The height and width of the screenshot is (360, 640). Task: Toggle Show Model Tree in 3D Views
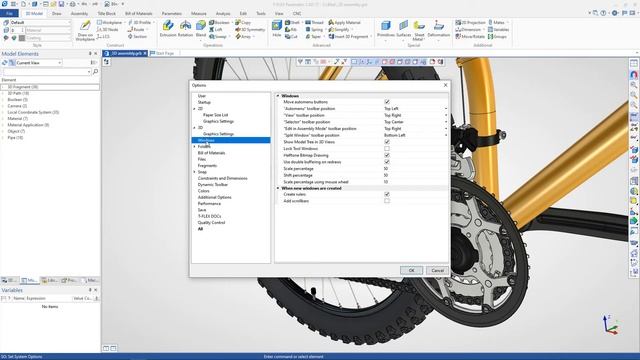coord(387,142)
